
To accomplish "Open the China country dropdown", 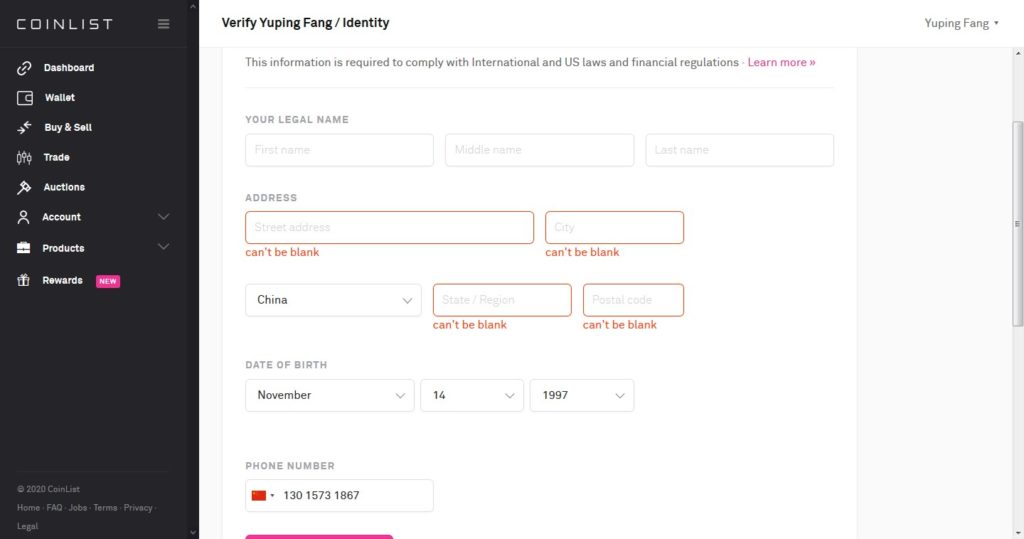I will [x=333, y=300].
